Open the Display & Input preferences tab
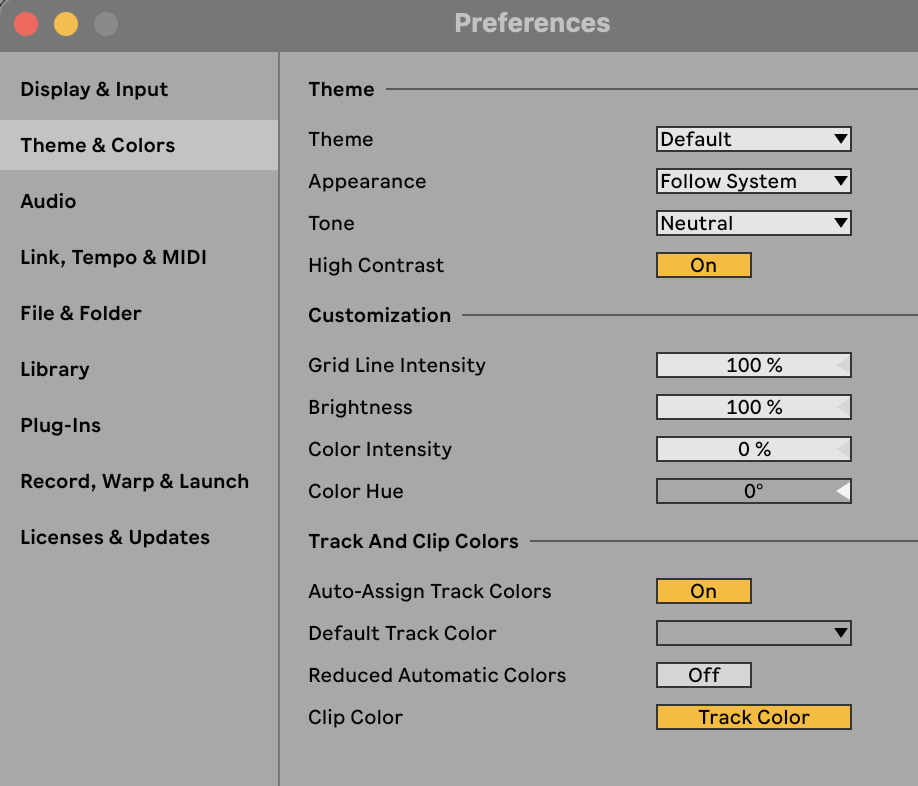 94,89
